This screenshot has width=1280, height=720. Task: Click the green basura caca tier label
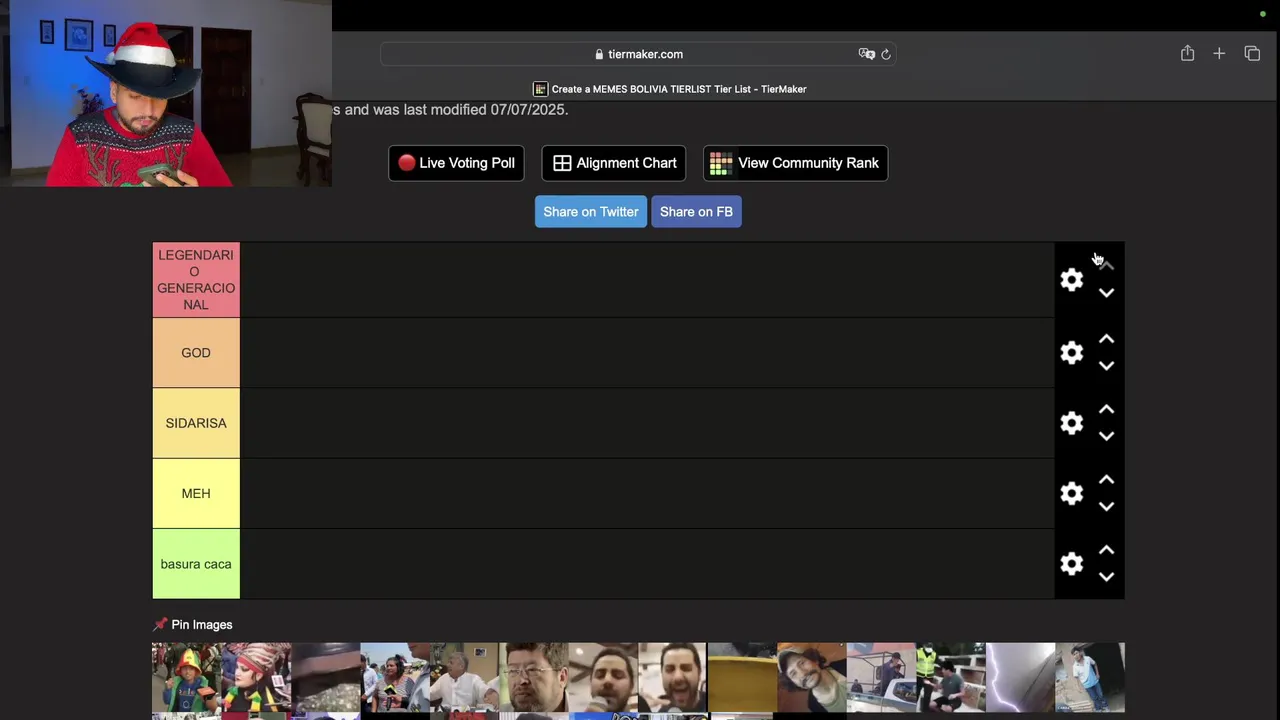pyautogui.click(x=196, y=564)
